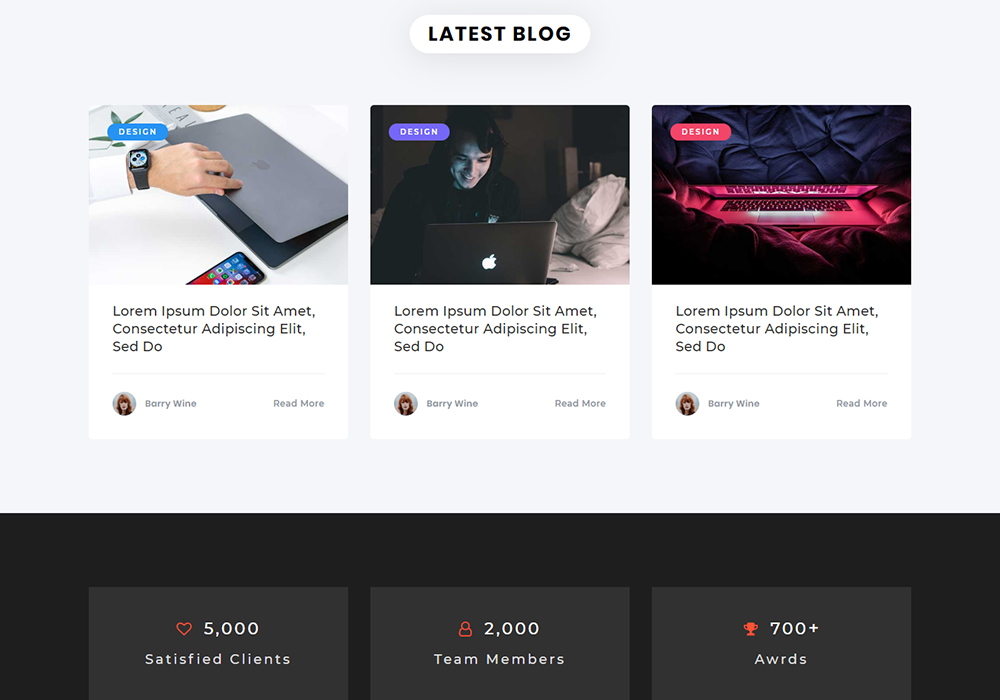The image size is (1000, 700).
Task: Click the blue DESIGN tag badge
Action: pyautogui.click(x=137, y=132)
